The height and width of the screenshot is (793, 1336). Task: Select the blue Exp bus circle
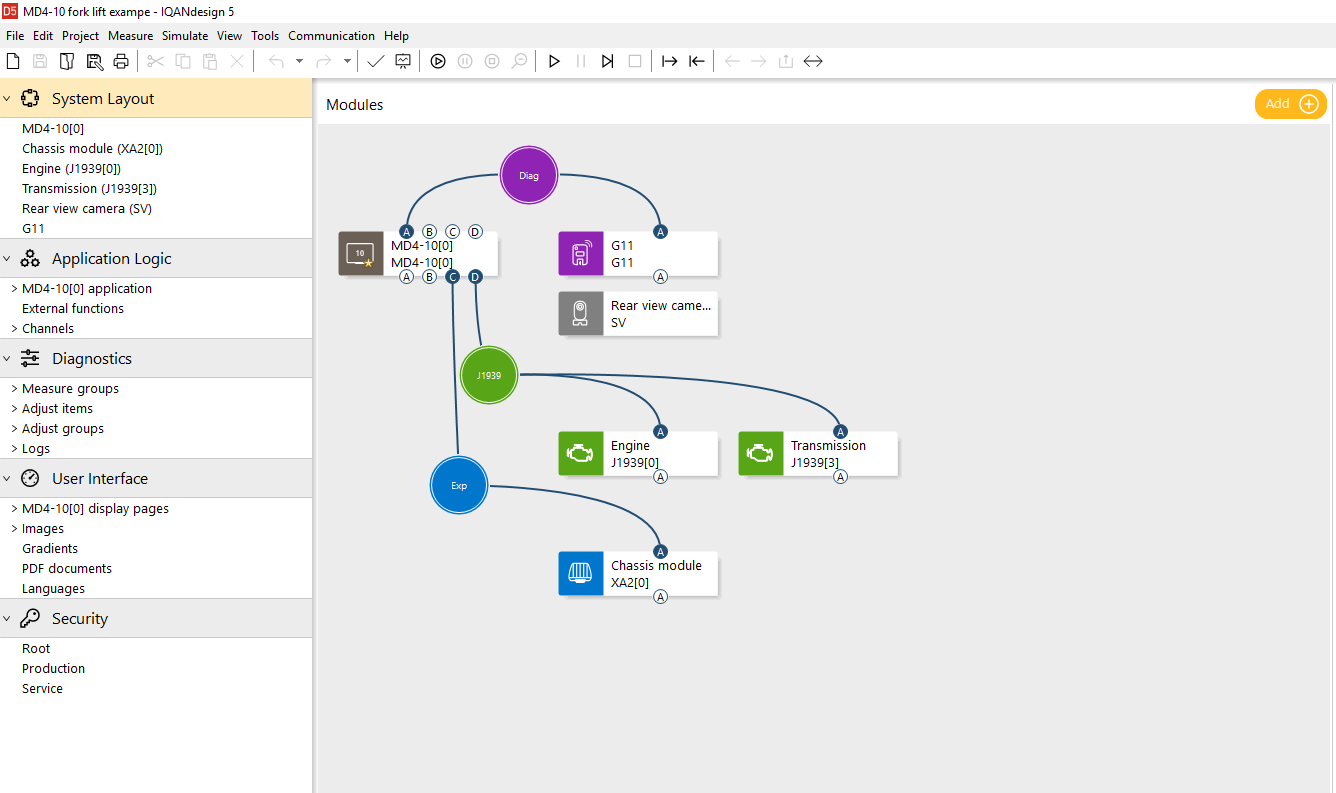[459, 485]
